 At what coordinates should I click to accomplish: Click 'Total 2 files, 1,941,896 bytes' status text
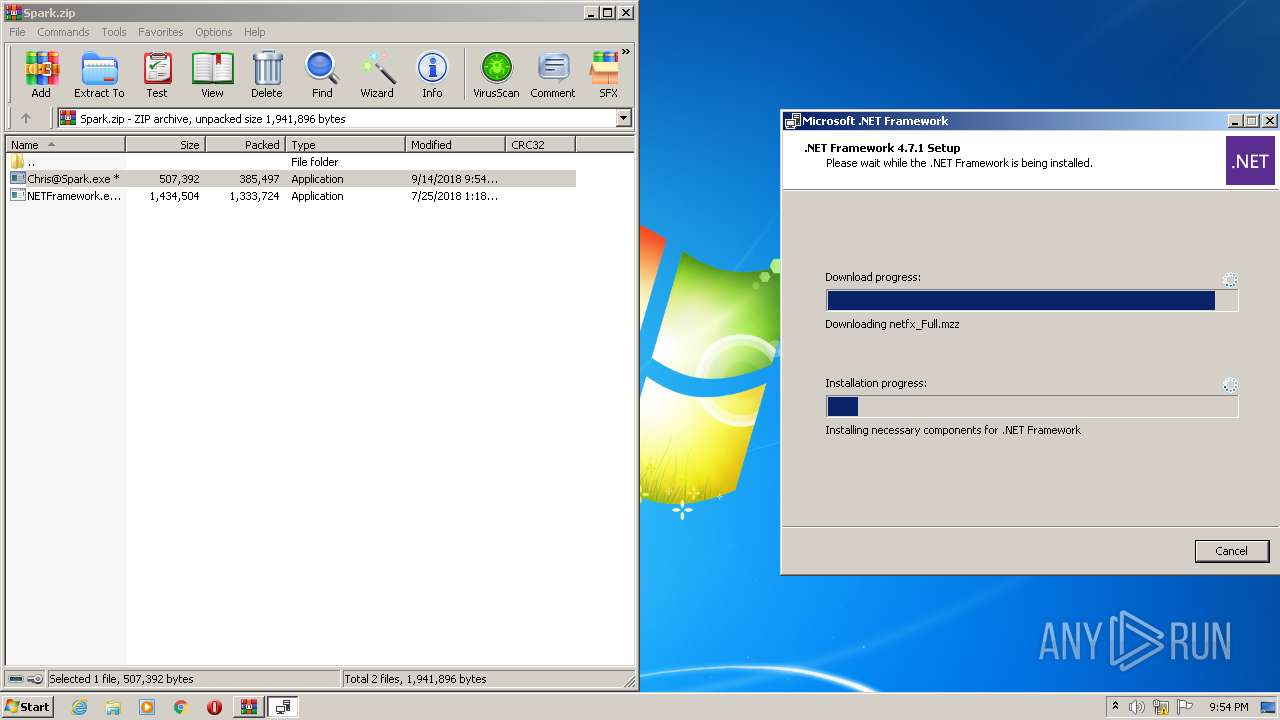pyautogui.click(x=415, y=679)
